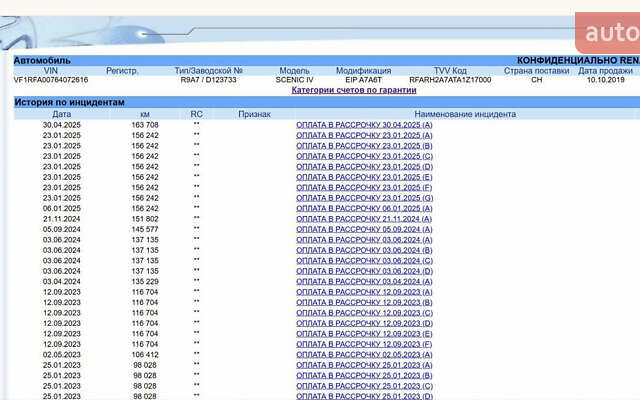This screenshot has width=640, height=400.
Task: Open ОПЛАТА В РАССРОЧКУ 12.09.2023 (F) link
Action: (364, 344)
